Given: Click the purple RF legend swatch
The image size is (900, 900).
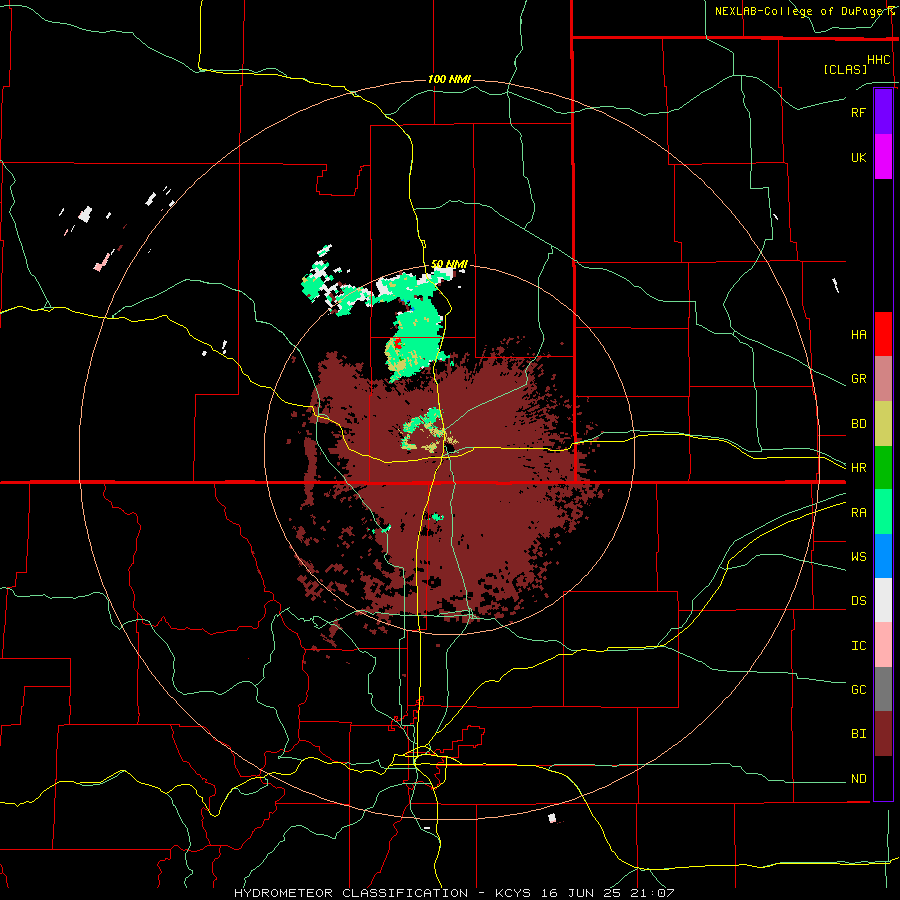Looking at the screenshot, I should (x=883, y=112).
